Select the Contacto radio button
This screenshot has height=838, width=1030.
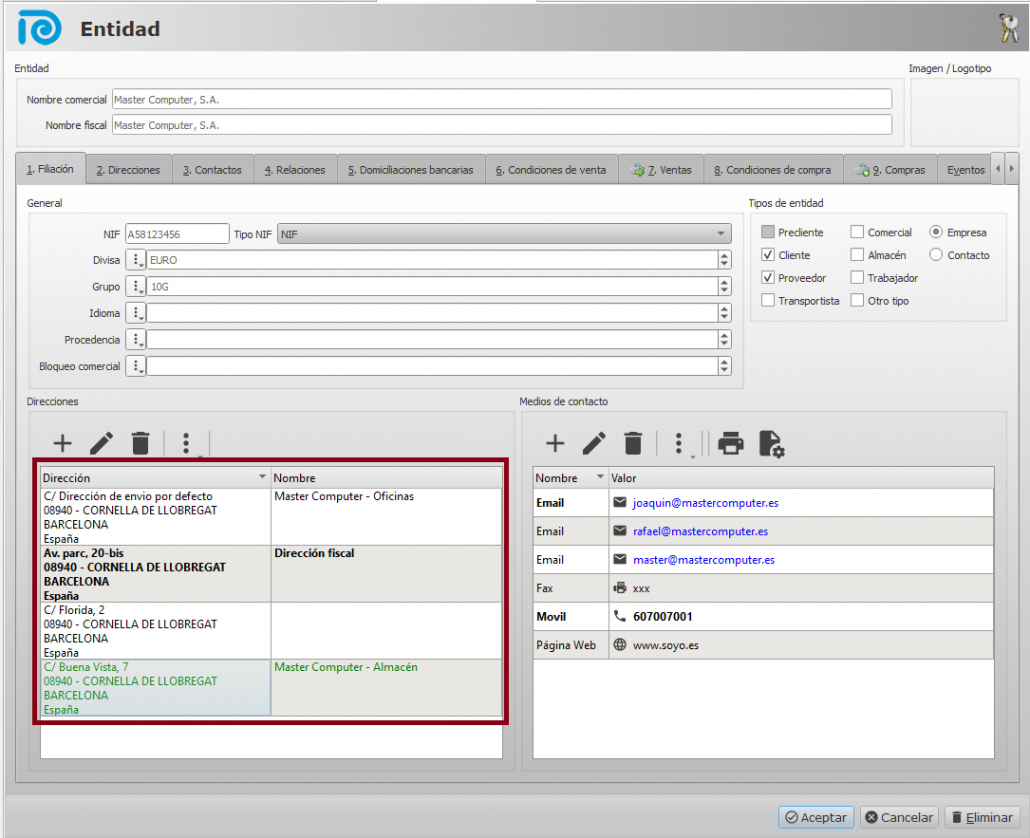[936, 255]
